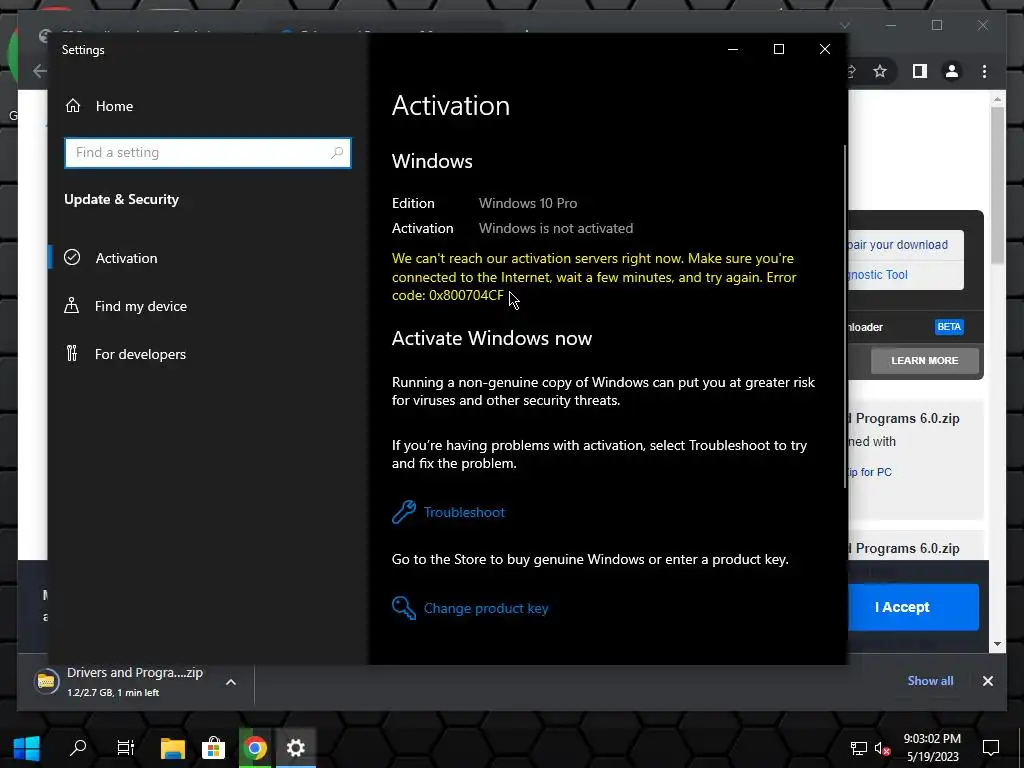Expand the download item options chevron
The image size is (1024, 768).
pos(231,682)
